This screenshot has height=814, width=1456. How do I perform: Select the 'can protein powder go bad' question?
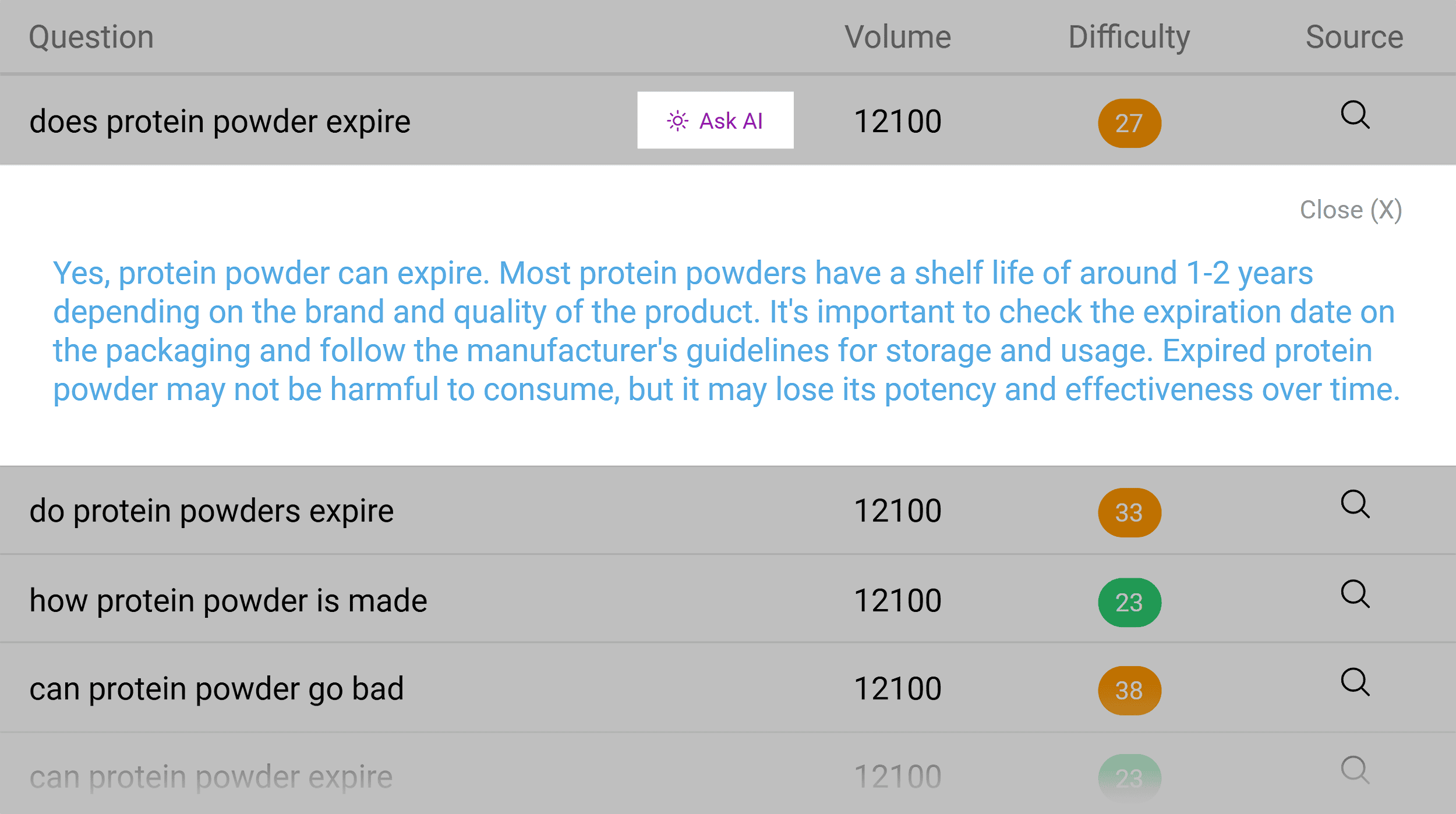(216, 689)
